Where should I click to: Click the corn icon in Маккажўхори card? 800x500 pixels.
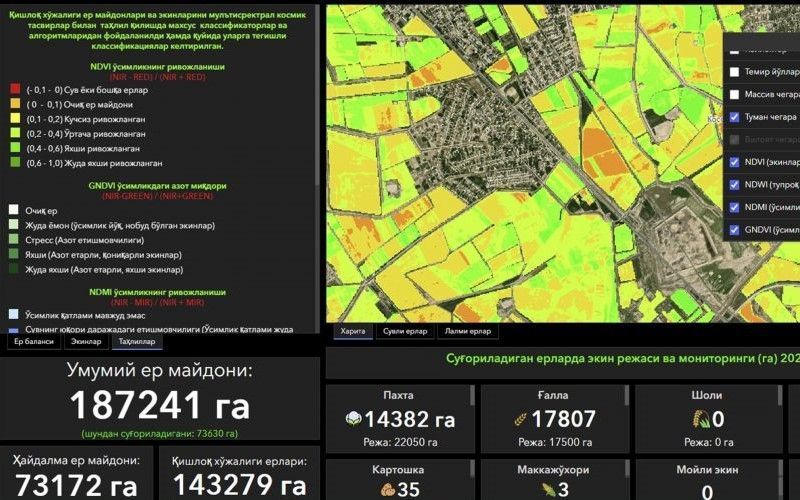547,490
